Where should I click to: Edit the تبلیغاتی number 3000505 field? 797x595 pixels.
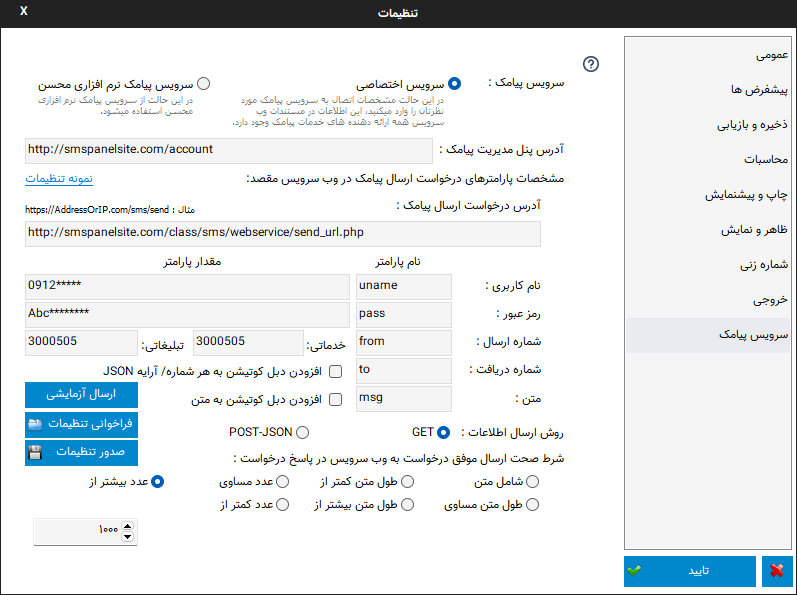tap(81, 343)
